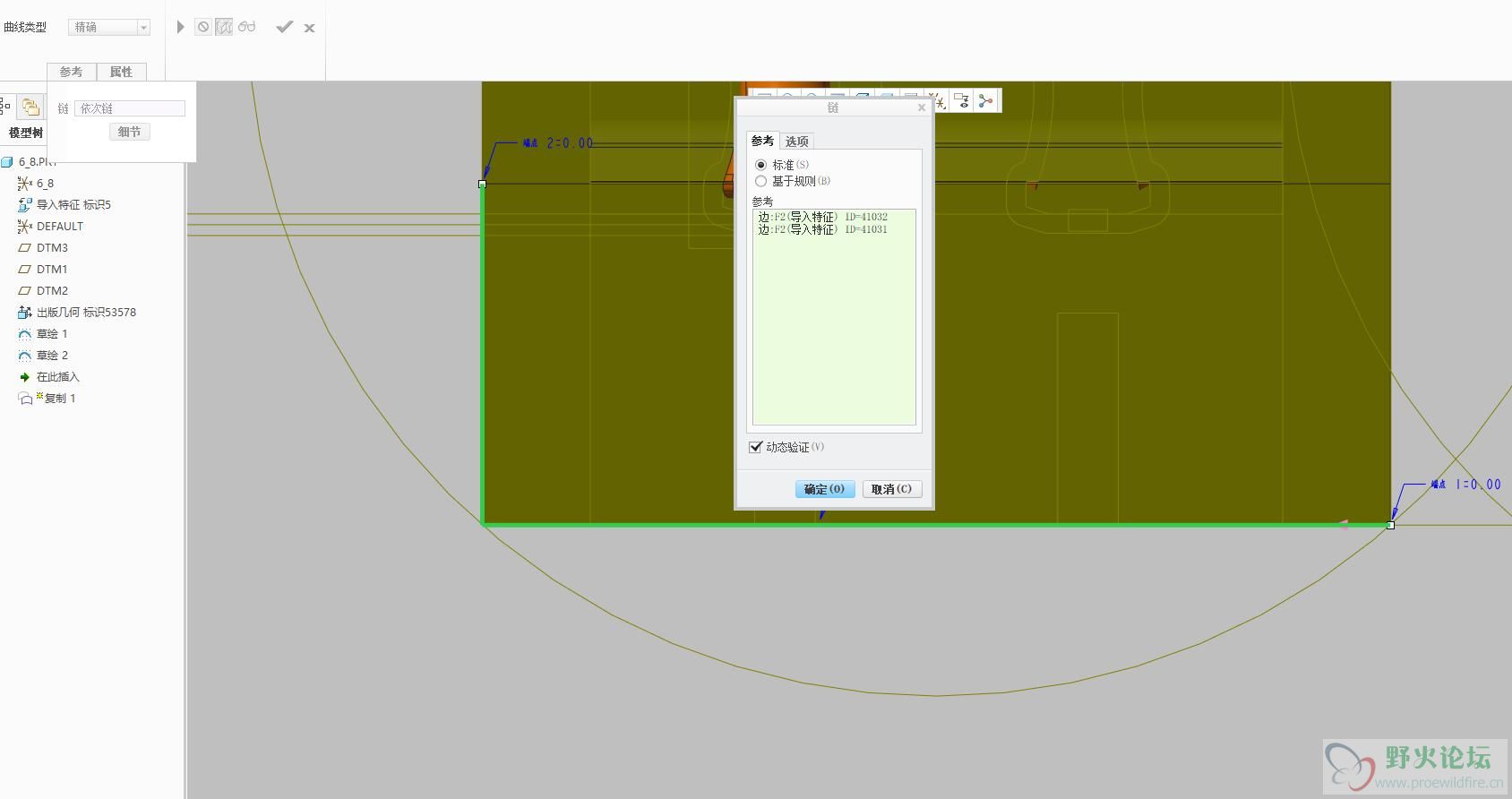
Task: Click the chain endpoint handle labeled 端点 2
Action: [482, 184]
